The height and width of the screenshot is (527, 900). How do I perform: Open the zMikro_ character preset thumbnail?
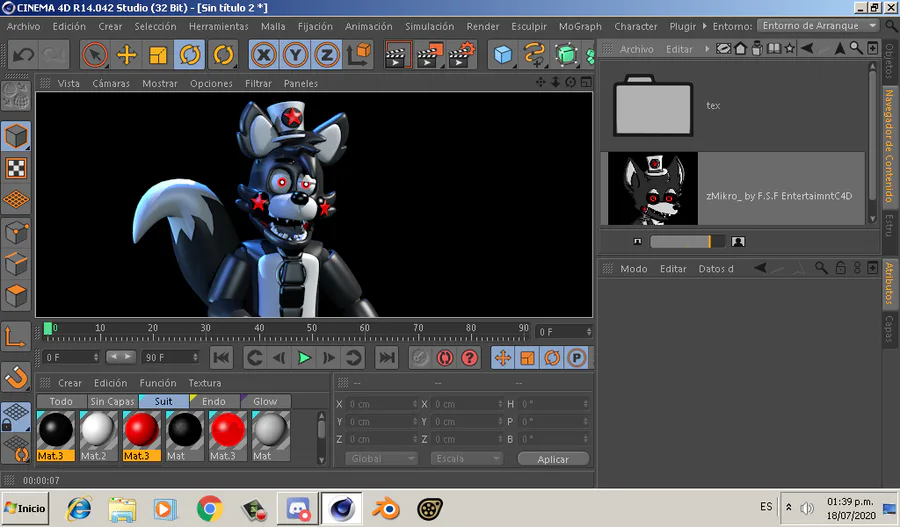[653, 188]
